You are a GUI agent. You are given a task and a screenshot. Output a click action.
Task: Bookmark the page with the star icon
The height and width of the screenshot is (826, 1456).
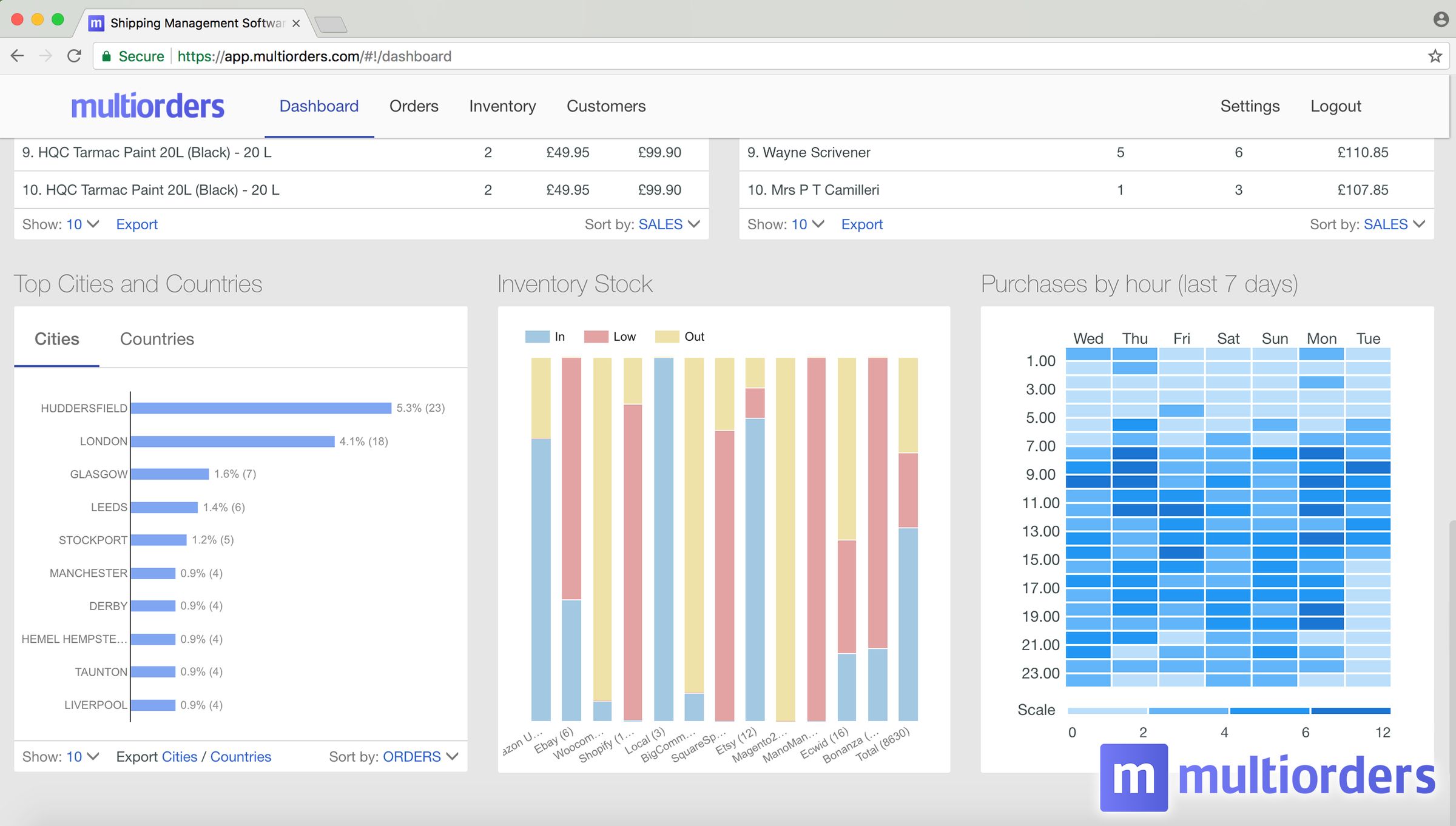(x=1434, y=55)
